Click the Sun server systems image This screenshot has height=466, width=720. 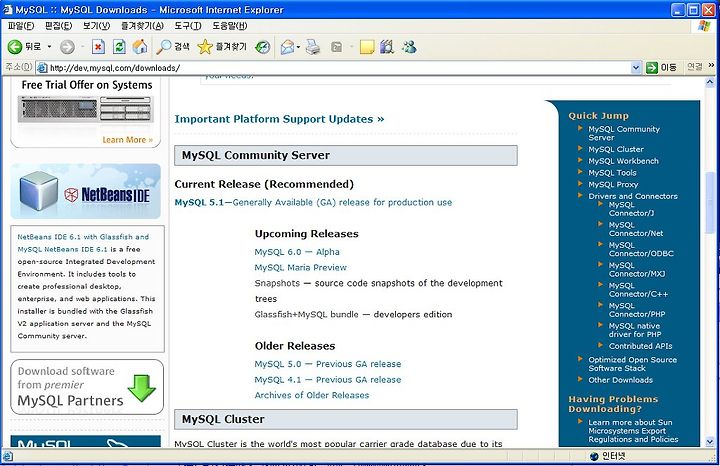coord(86,109)
